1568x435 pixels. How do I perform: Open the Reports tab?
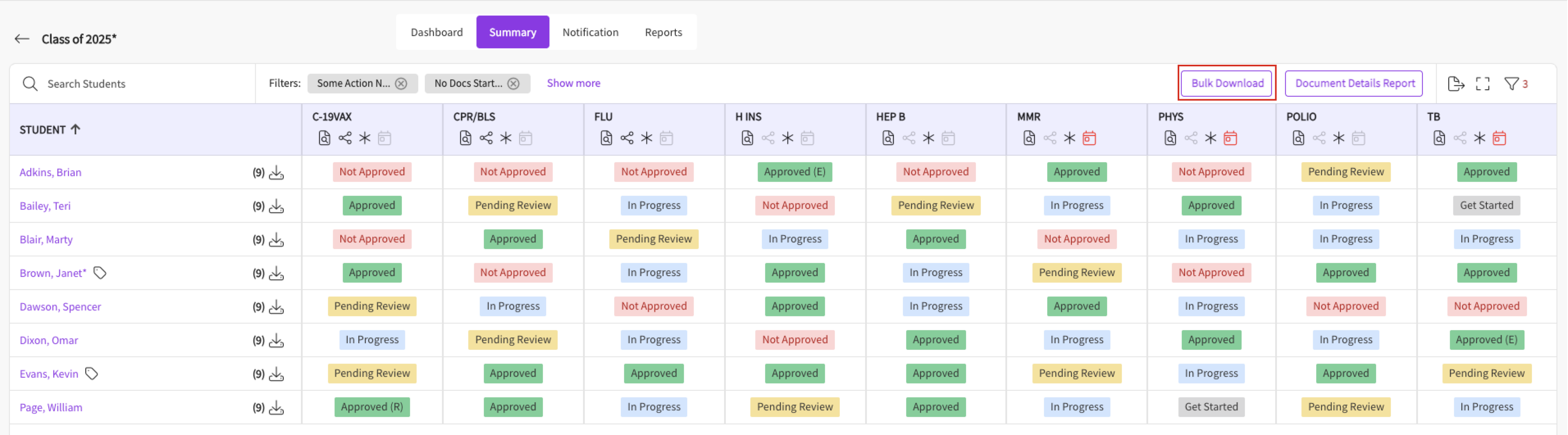click(x=663, y=32)
